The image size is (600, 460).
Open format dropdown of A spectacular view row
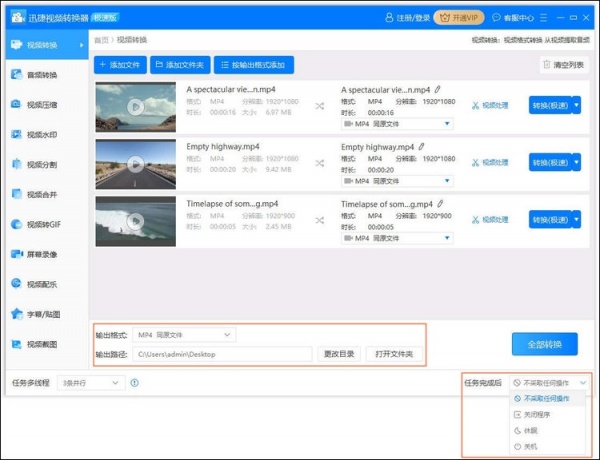click(x=397, y=124)
